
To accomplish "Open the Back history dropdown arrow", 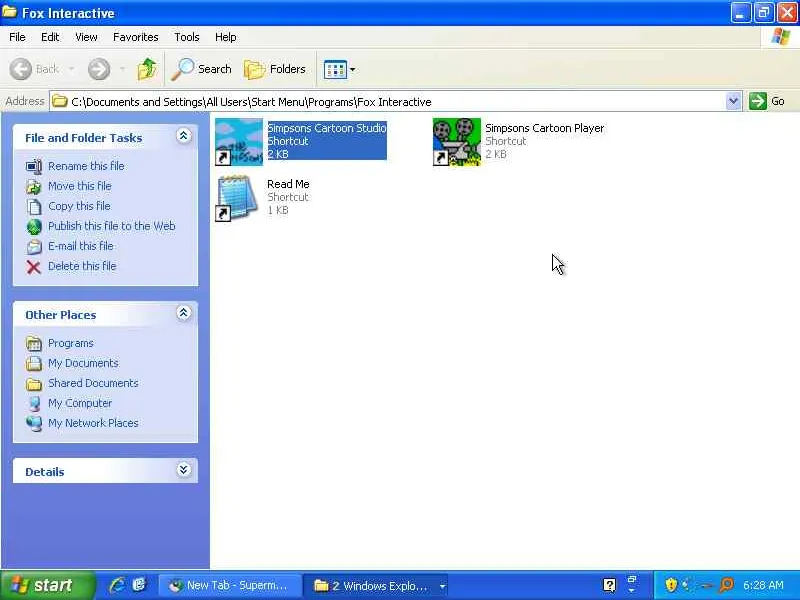I will click(x=71, y=69).
